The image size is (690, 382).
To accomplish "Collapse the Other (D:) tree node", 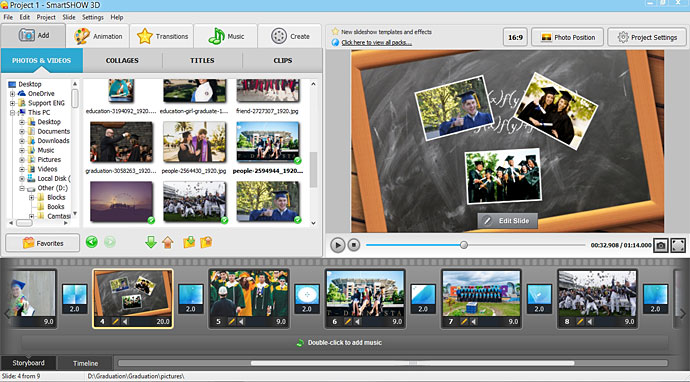I will (x=22, y=188).
